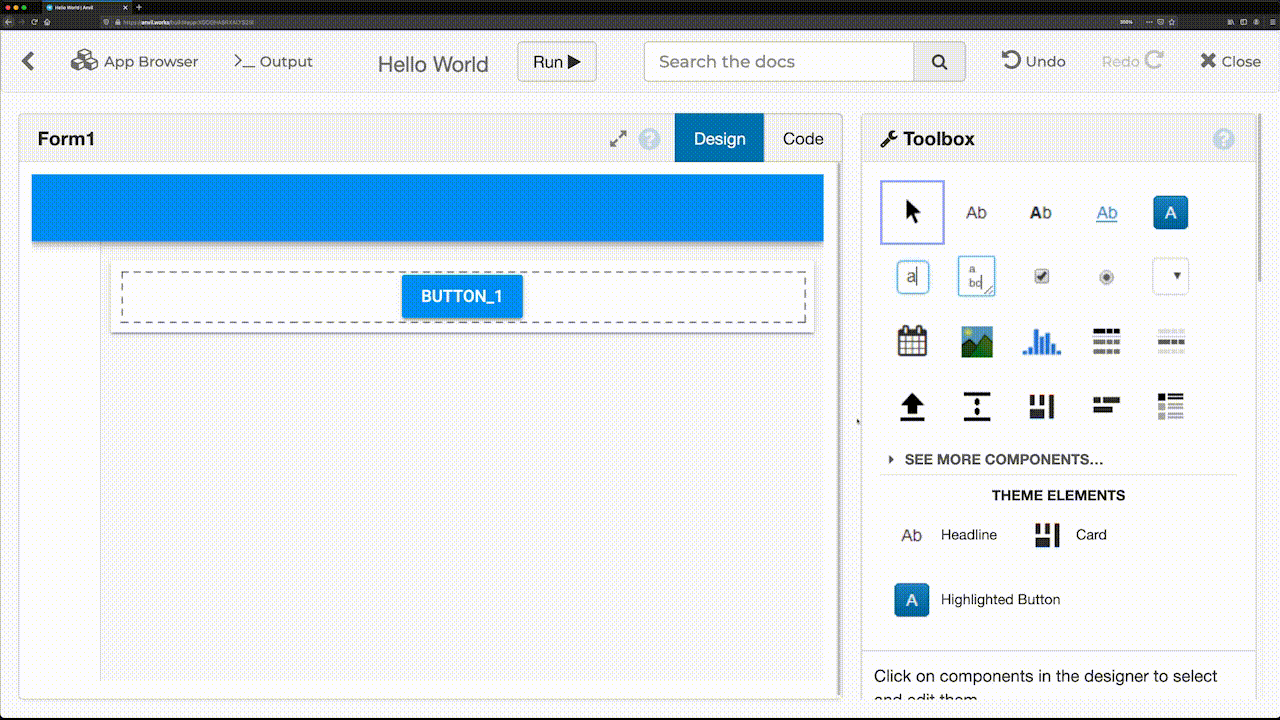The image size is (1280, 720).
Task: Click the Spacer component icon
Action: (976, 405)
